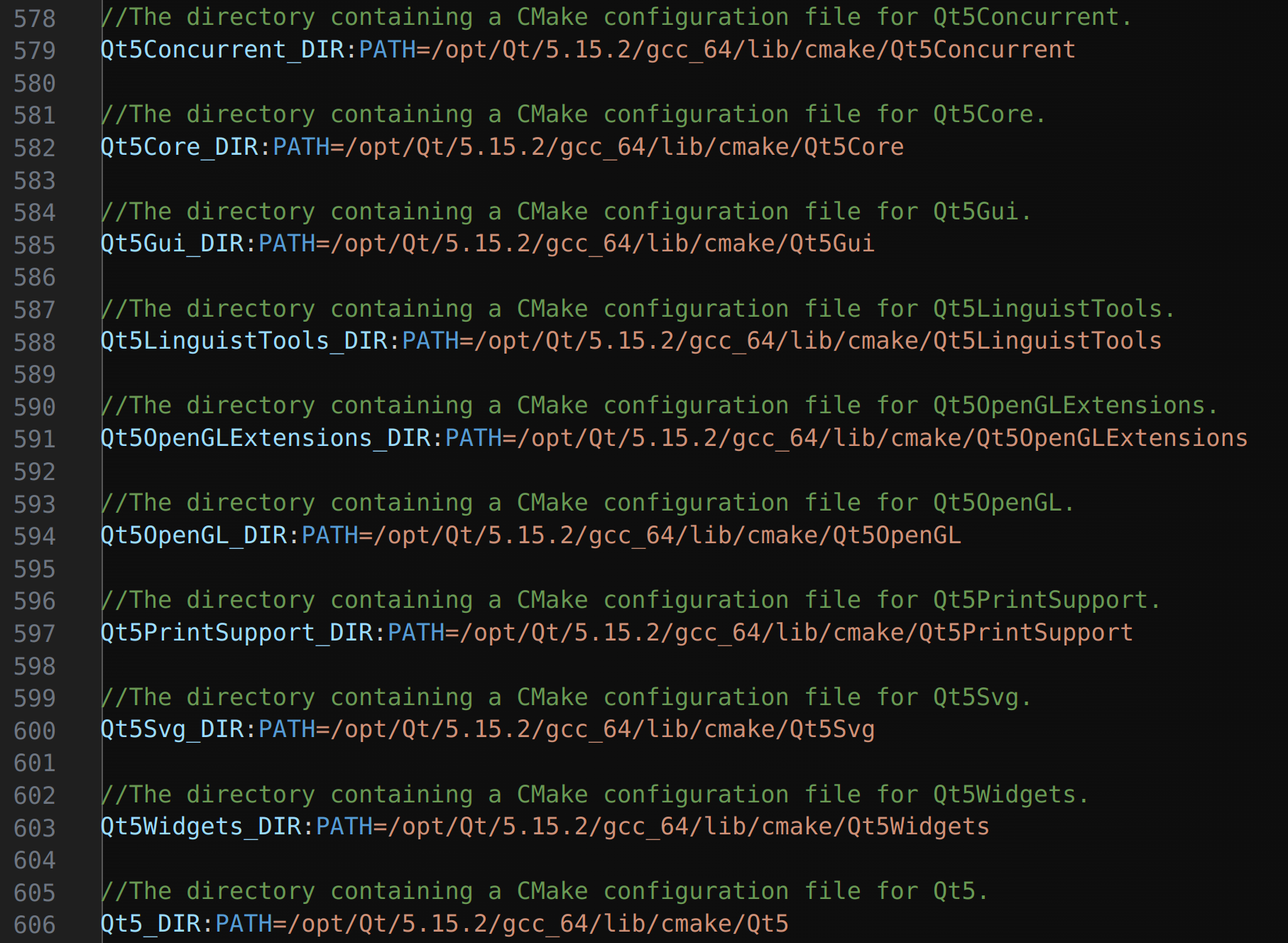
Task: Click the path value ending in cmake/Qt5PrintSupport
Action: click(796, 633)
